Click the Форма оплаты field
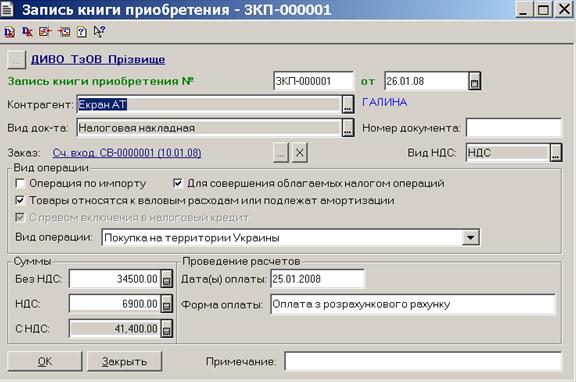 (x=413, y=304)
